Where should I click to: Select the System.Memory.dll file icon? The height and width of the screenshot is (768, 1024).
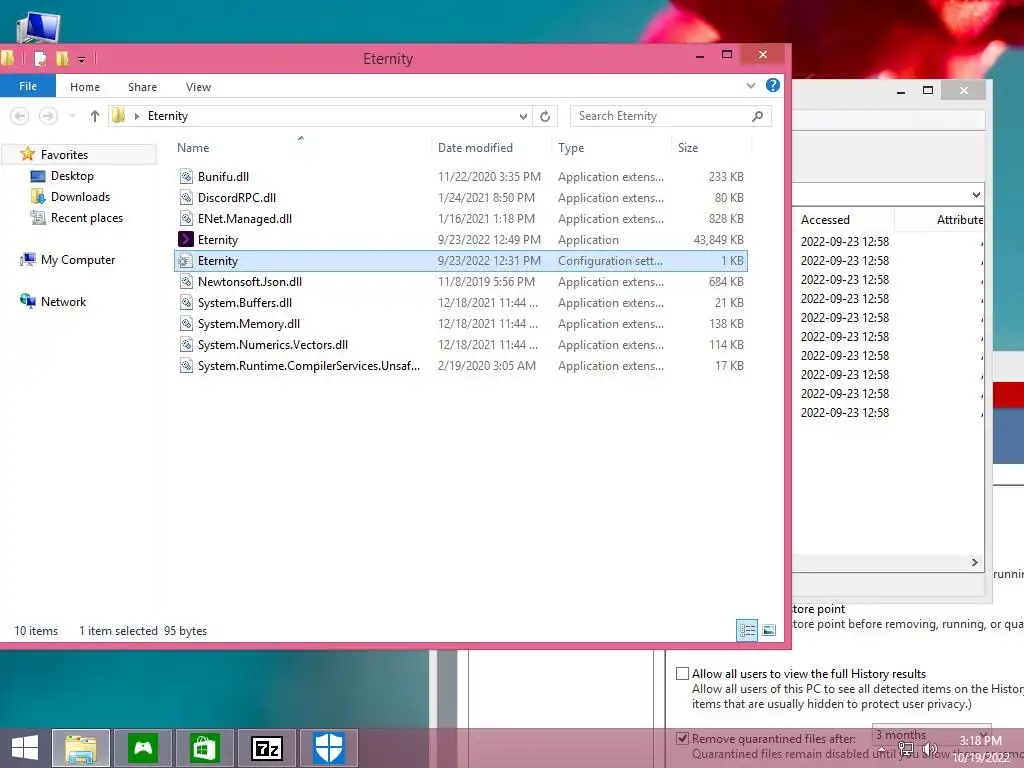click(186, 323)
